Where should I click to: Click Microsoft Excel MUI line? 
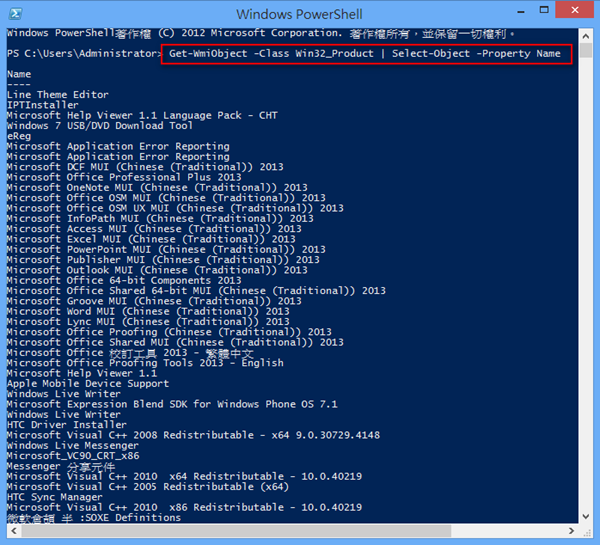pos(151,239)
